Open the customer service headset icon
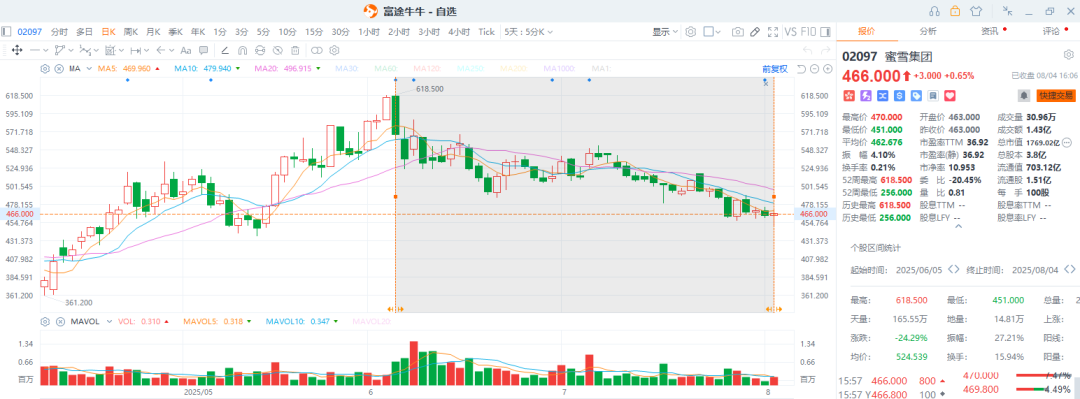 [935, 11]
